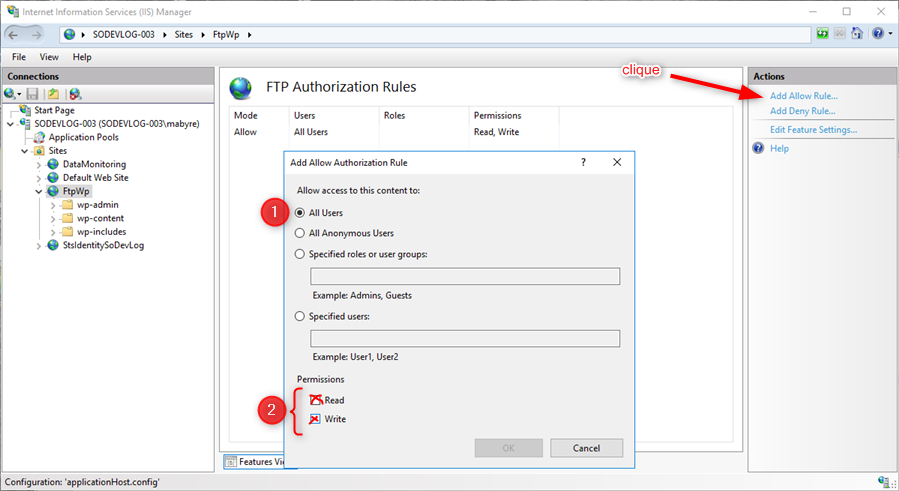This screenshot has width=899, height=491.
Task: Click the StsIdentitySoDevLog globe icon
Action: click(53, 246)
